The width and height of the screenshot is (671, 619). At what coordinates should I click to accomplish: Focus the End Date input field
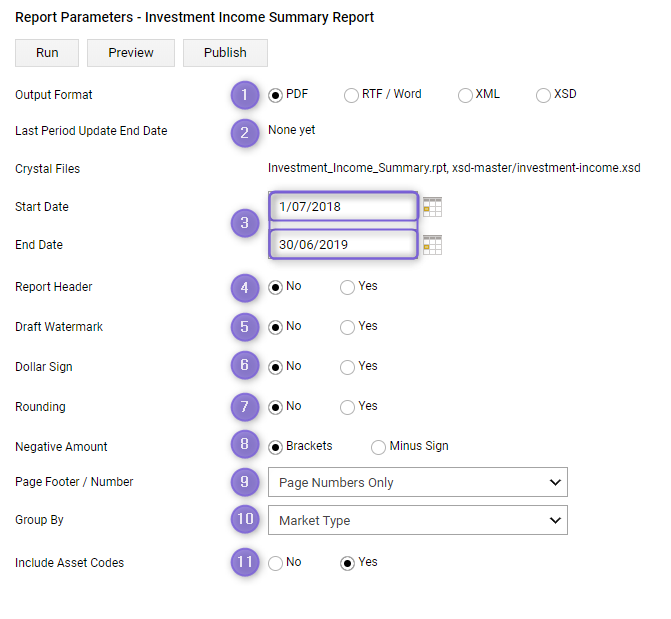343,244
